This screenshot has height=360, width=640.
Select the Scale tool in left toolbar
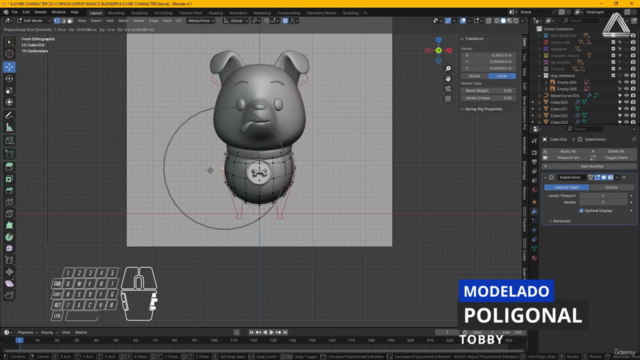(x=9, y=91)
